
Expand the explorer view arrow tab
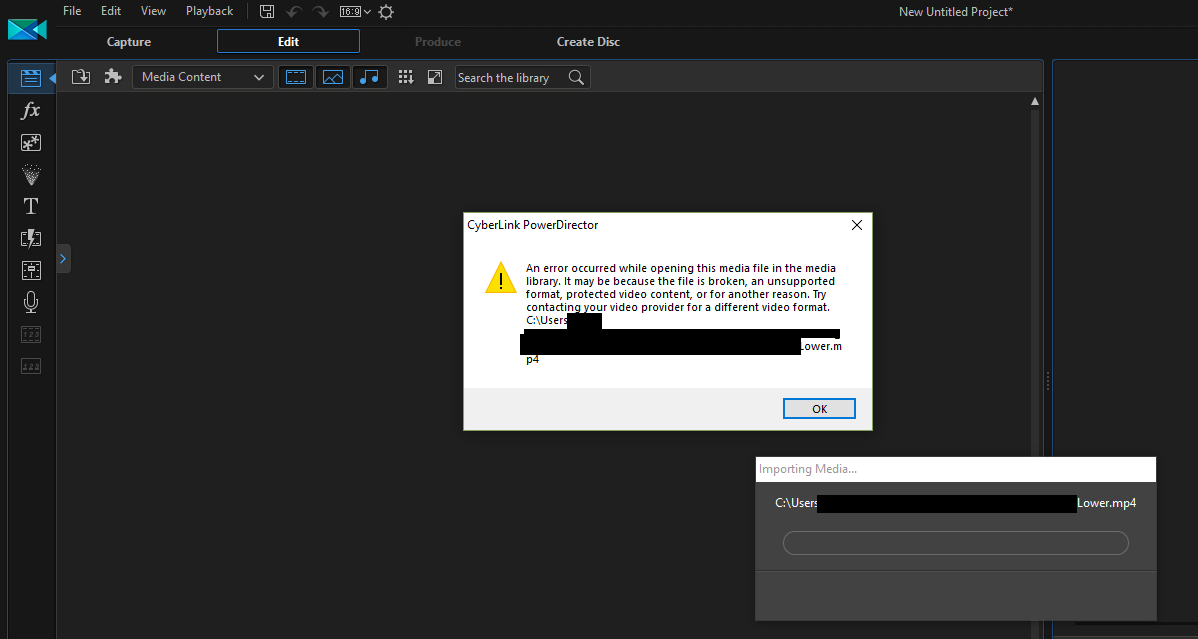tap(63, 258)
